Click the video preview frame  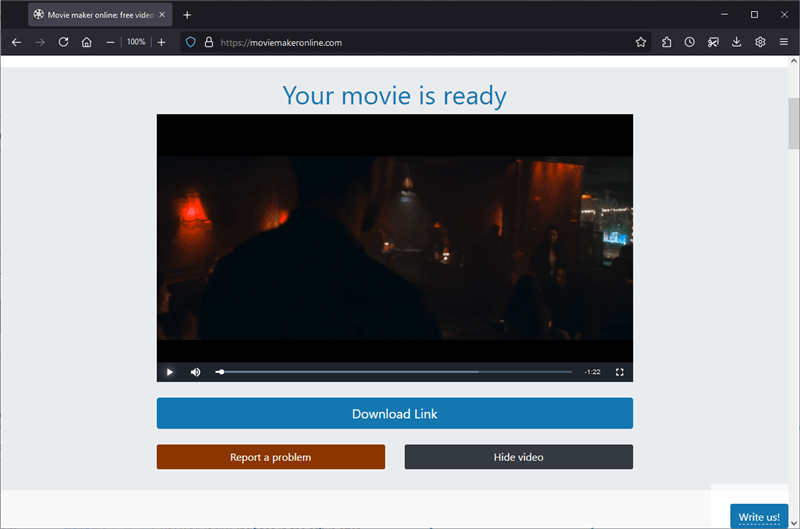[395, 238]
